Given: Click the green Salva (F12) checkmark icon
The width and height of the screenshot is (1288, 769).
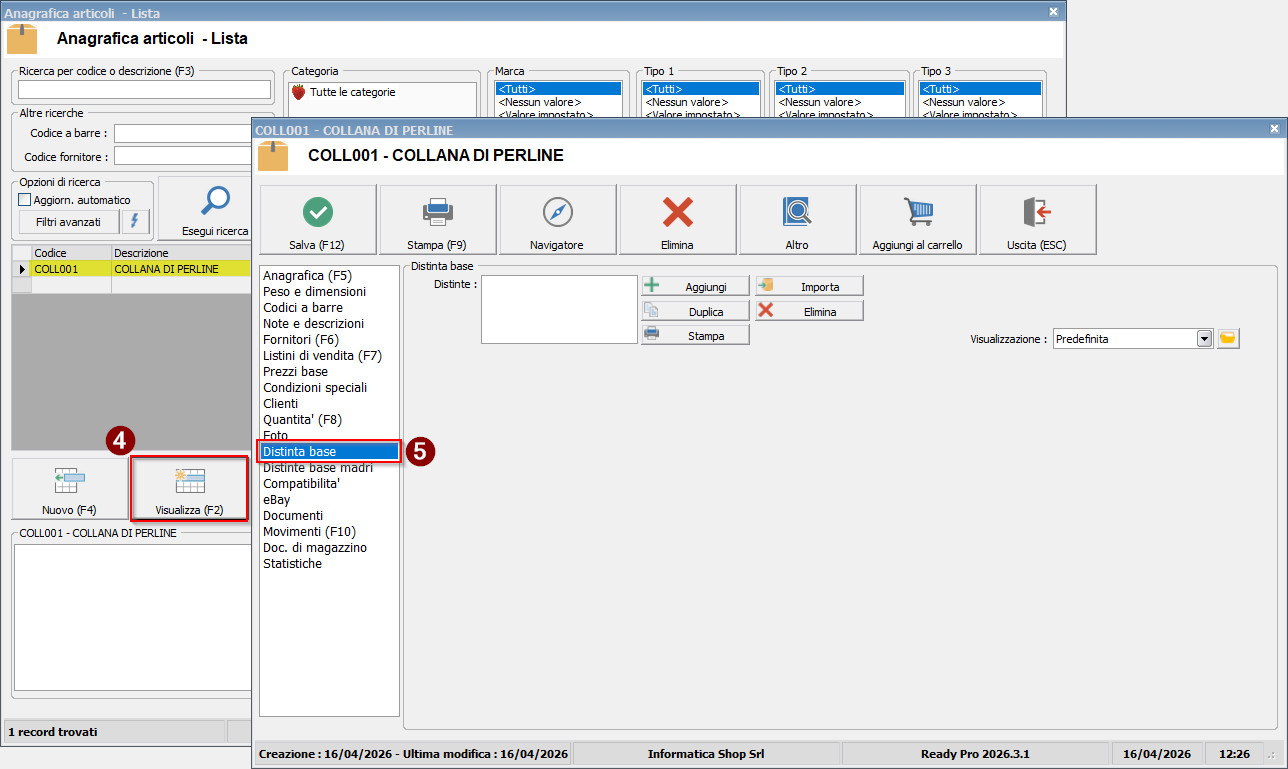Looking at the screenshot, I should 318,211.
